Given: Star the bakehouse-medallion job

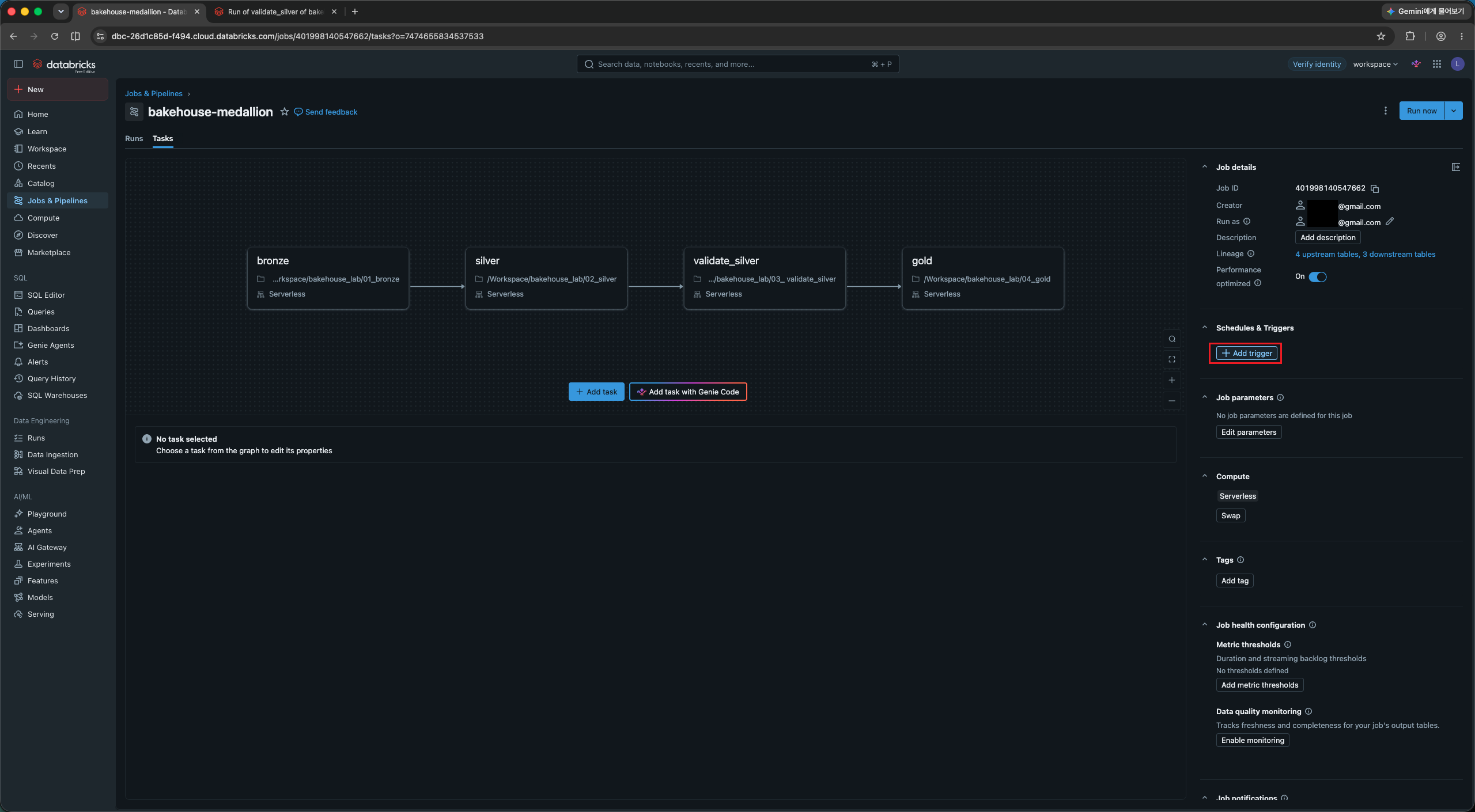Looking at the screenshot, I should coord(284,112).
